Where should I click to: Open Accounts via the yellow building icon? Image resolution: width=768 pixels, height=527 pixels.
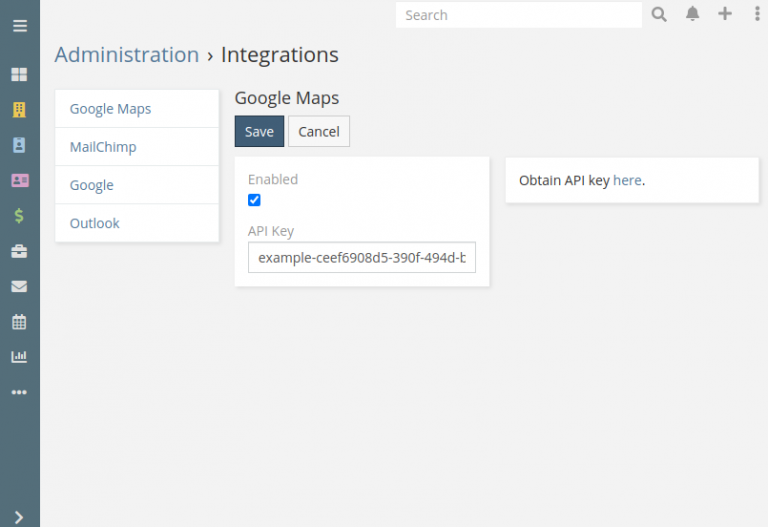click(19, 110)
